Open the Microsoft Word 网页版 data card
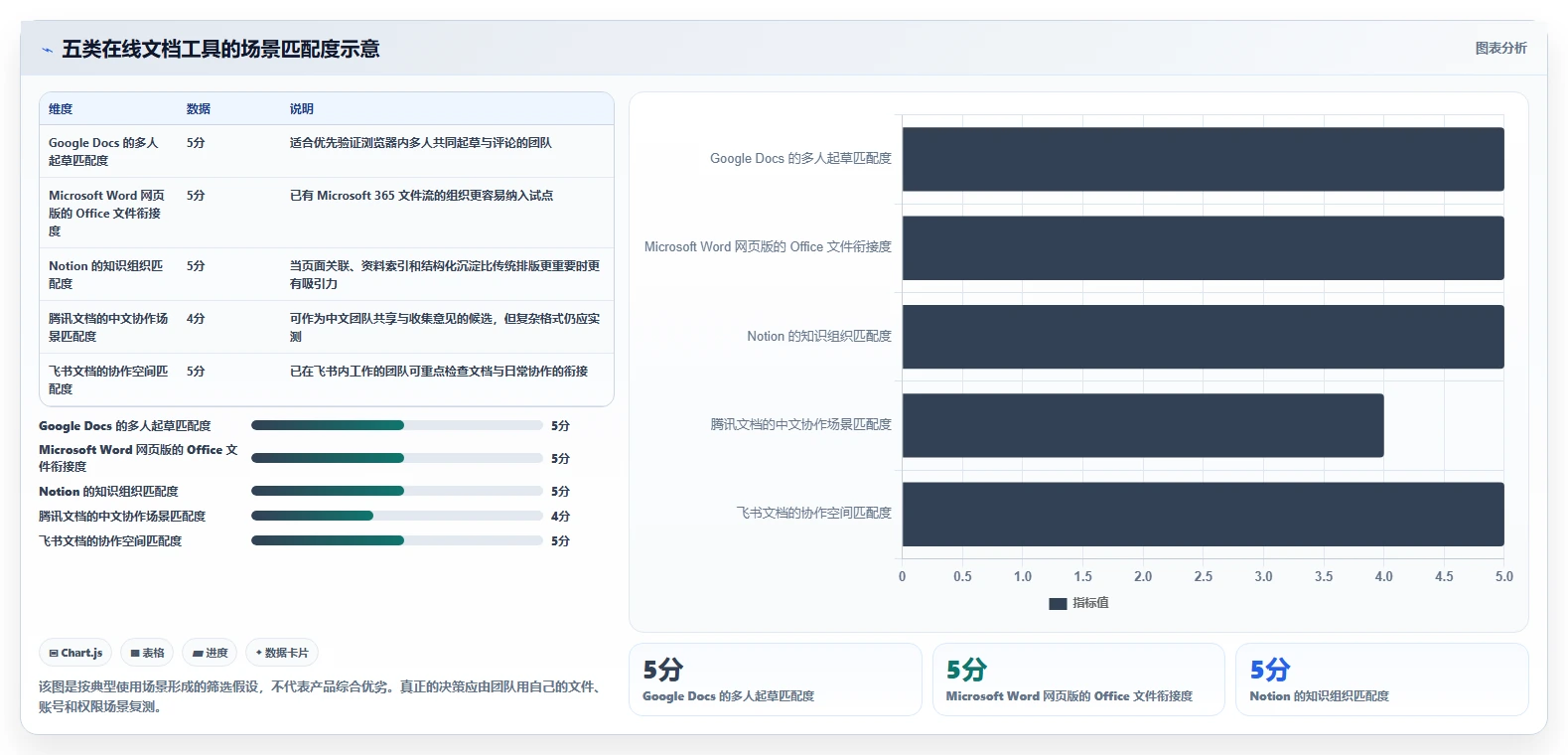The width and height of the screenshot is (1568, 755). point(1078,679)
